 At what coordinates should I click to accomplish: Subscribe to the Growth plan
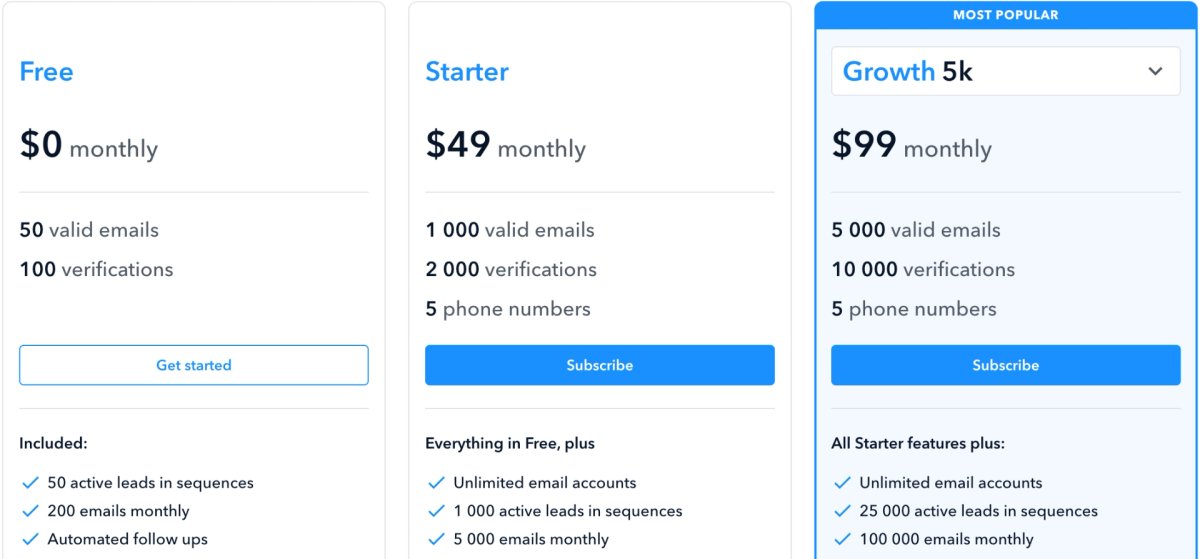[1005, 365]
